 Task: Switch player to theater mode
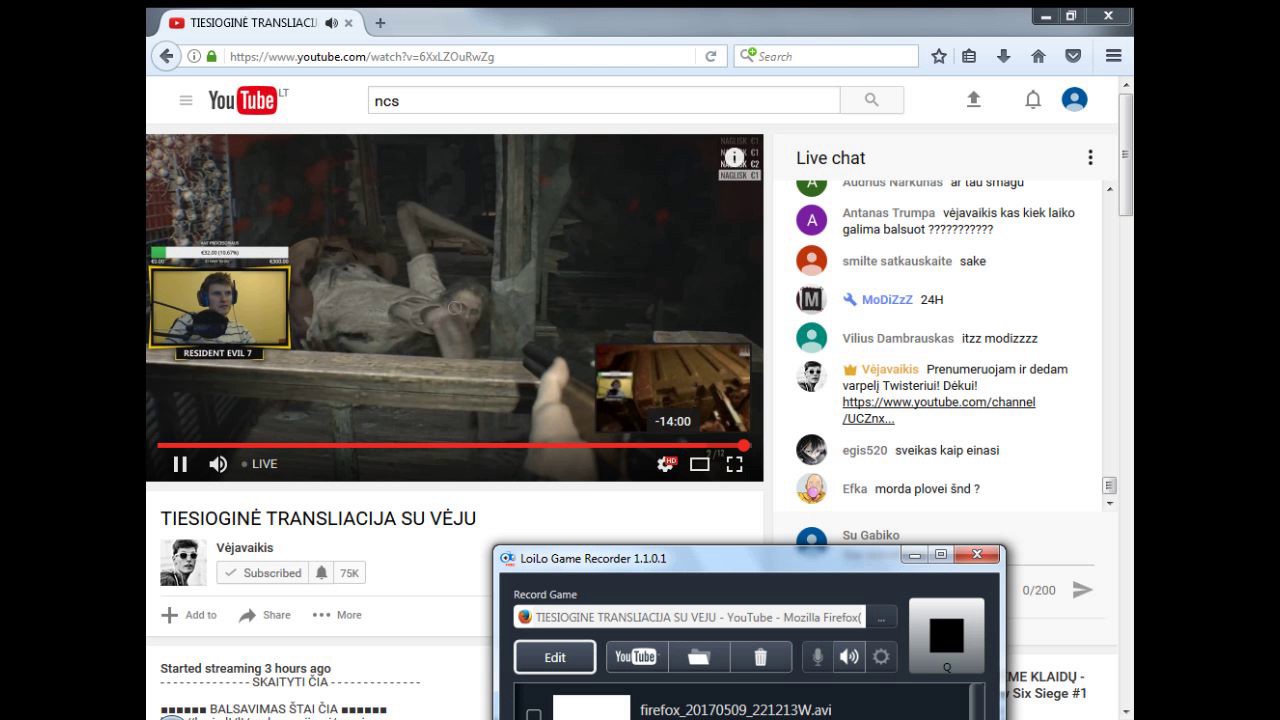pyautogui.click(x=700, y=464)
